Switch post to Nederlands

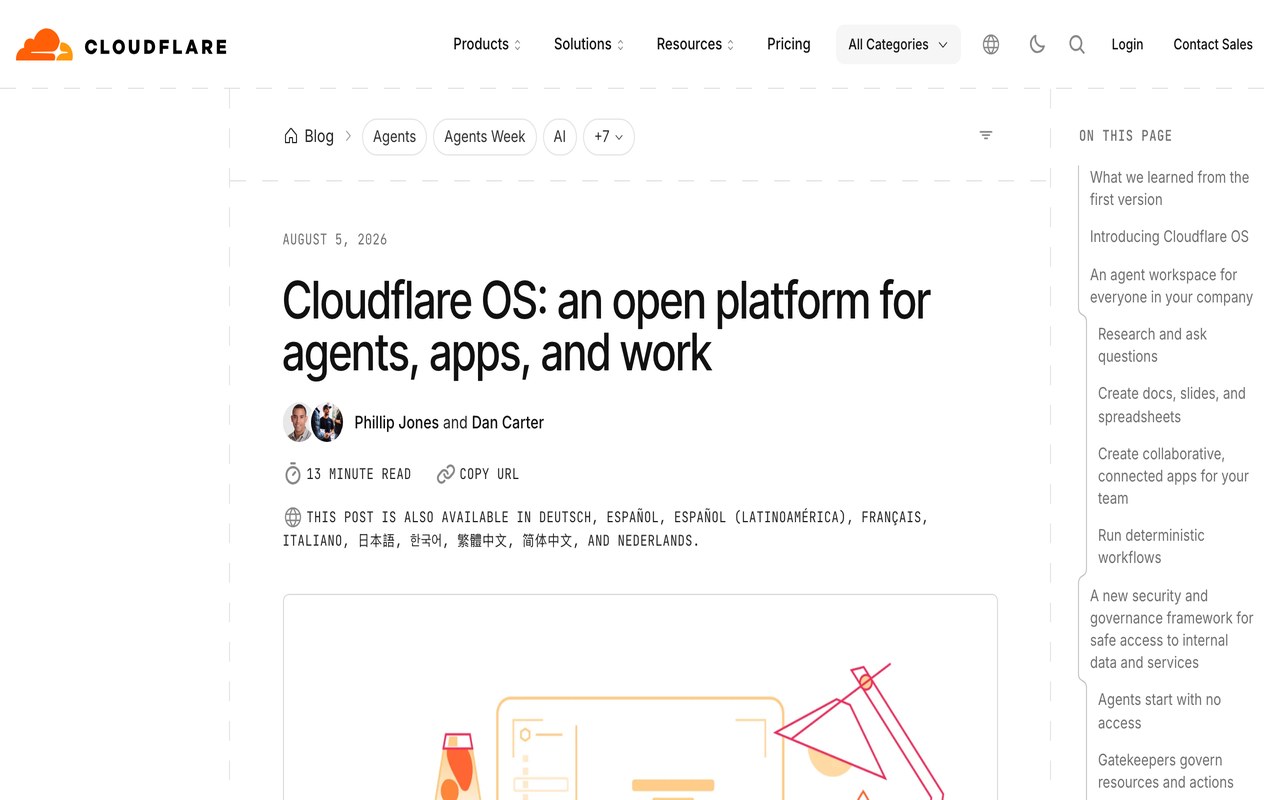pyautogui.click(x=655, y=540)
